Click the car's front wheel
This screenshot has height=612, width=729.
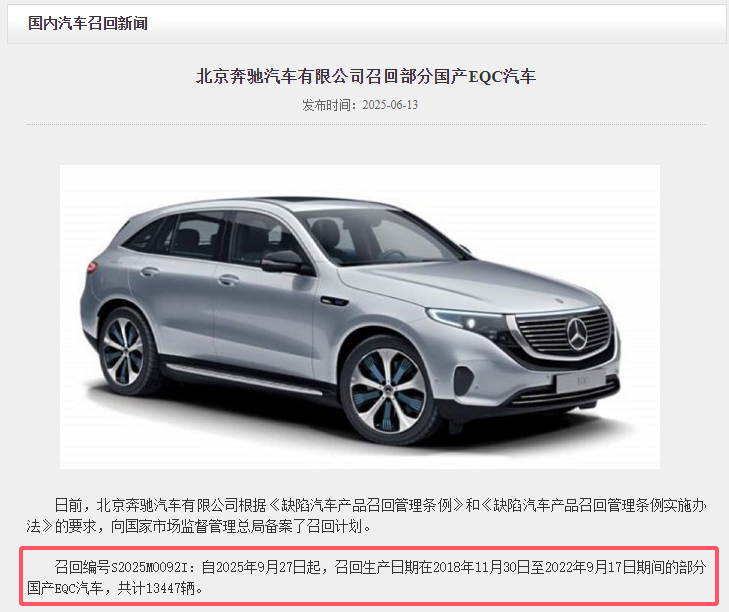(x=387, y=391)
